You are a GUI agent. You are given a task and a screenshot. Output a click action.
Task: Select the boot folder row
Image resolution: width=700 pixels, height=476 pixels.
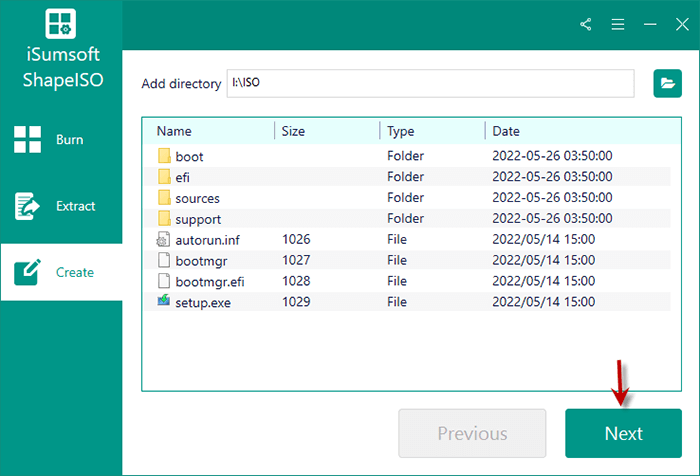click(x=189, y=157)
